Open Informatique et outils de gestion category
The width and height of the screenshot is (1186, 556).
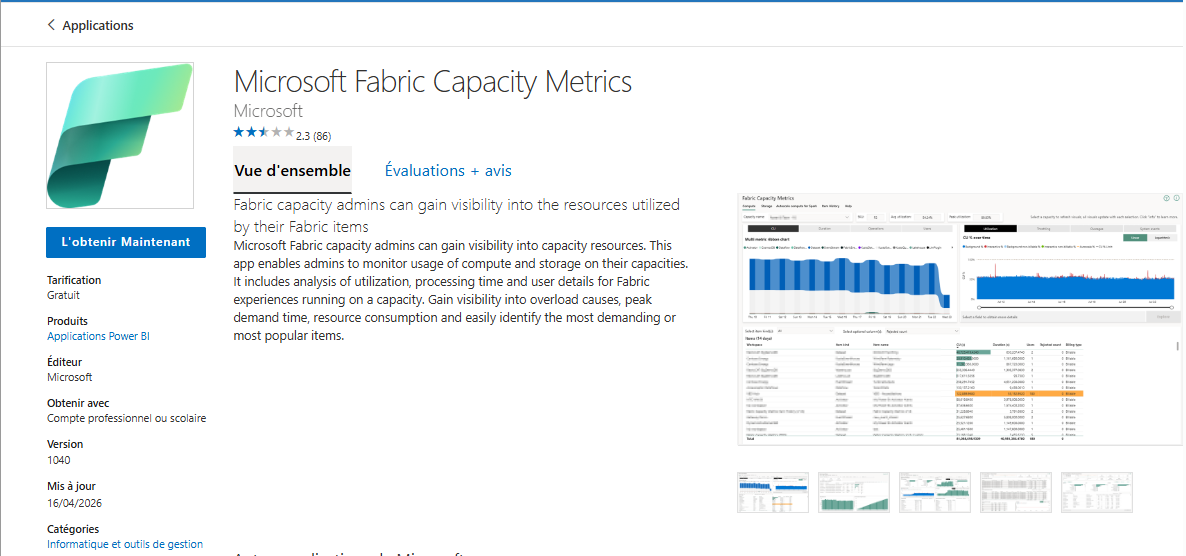[x=125, y=544]
